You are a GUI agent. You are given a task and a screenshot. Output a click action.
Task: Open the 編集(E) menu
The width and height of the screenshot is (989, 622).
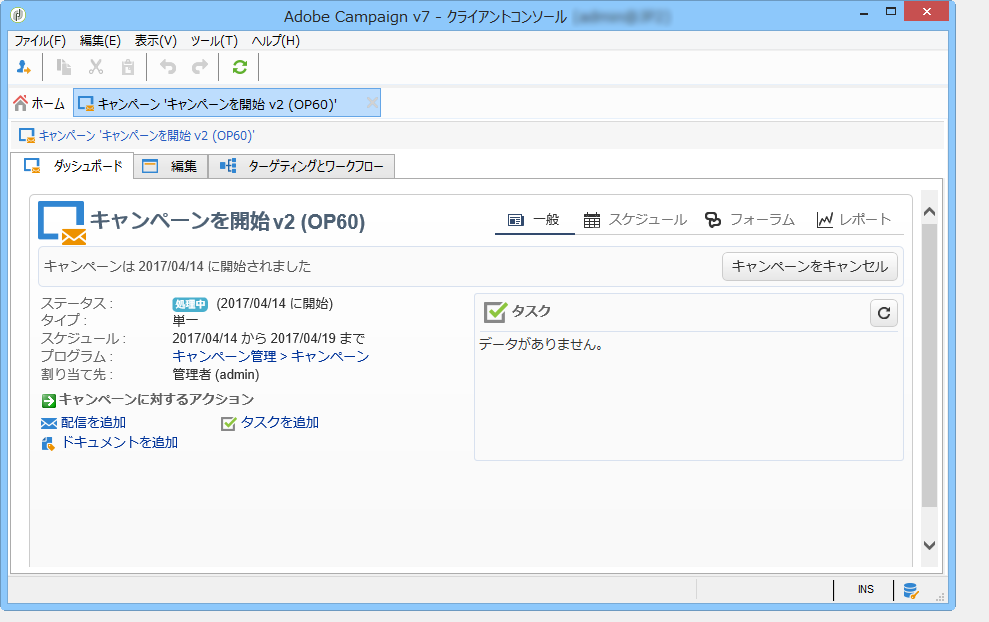[x=100, y=41]
